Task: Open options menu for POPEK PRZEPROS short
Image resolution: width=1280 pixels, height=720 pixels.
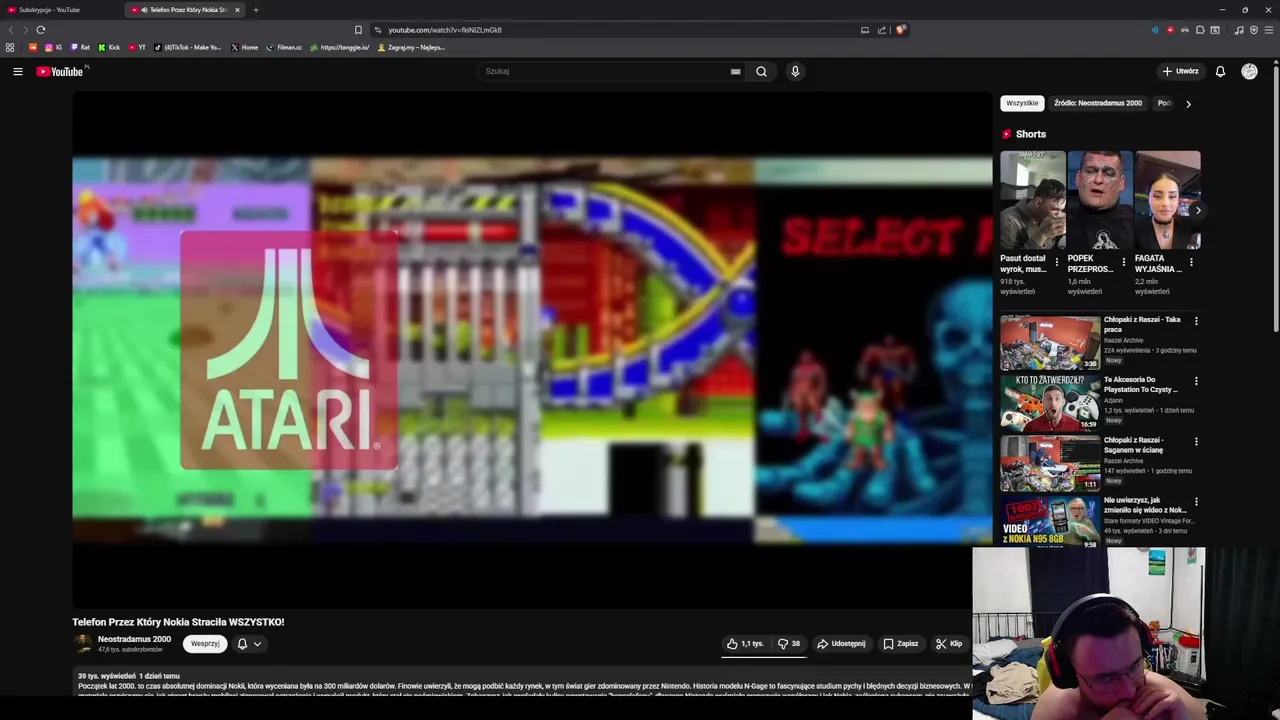Action: (1123, 262)
